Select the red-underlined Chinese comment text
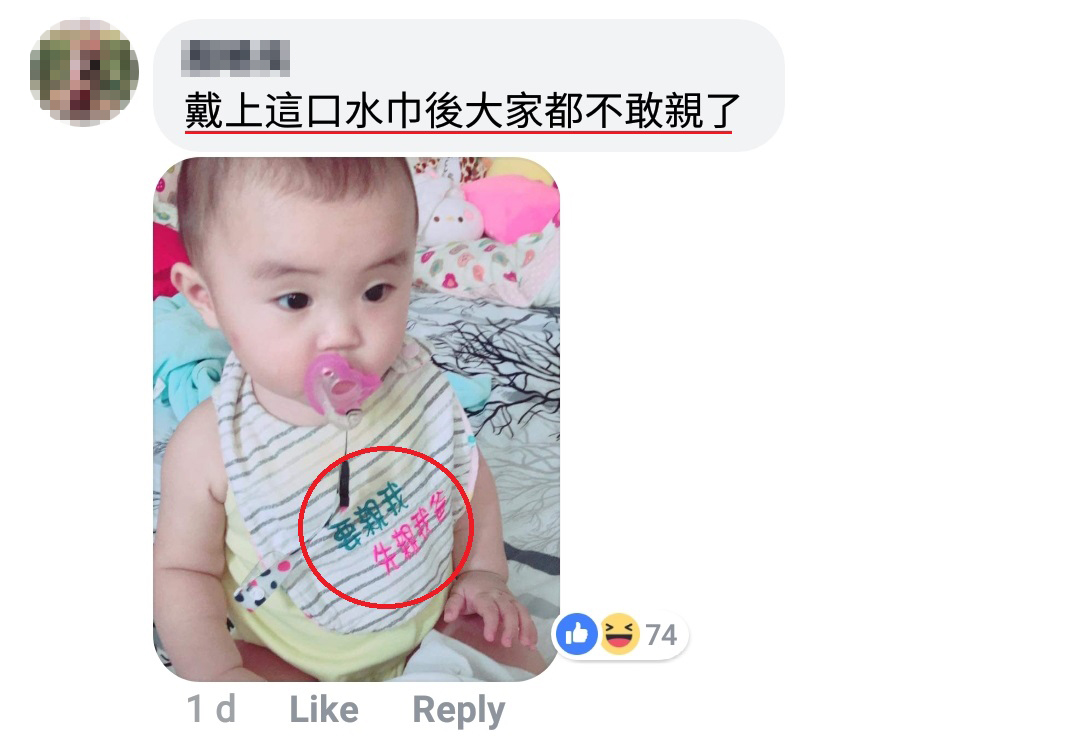 (461, 112)
